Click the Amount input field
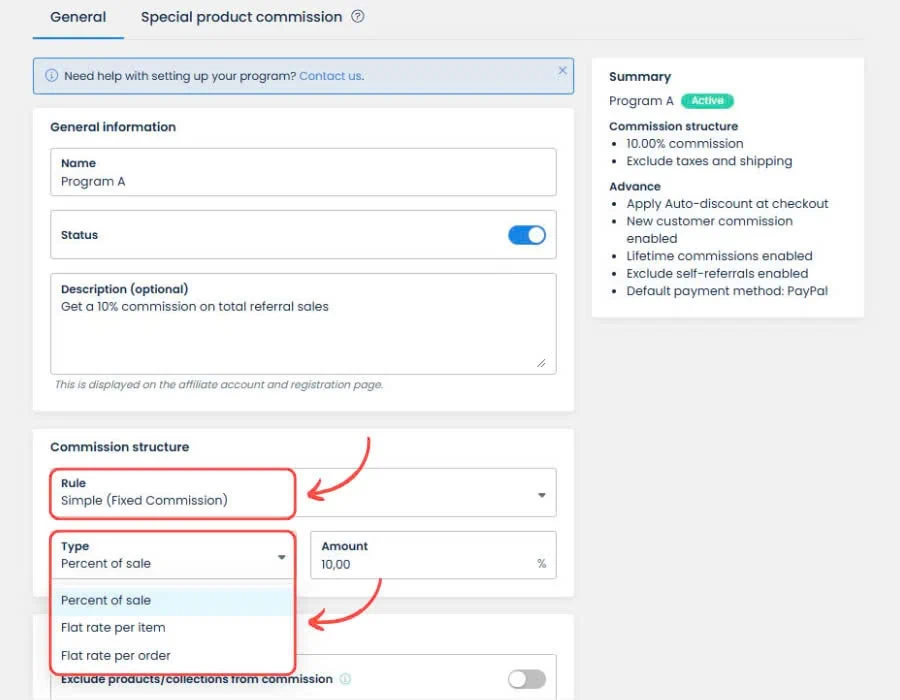This screenshot has height=700, width=900. pyautogui.click(x=433, y=555)
